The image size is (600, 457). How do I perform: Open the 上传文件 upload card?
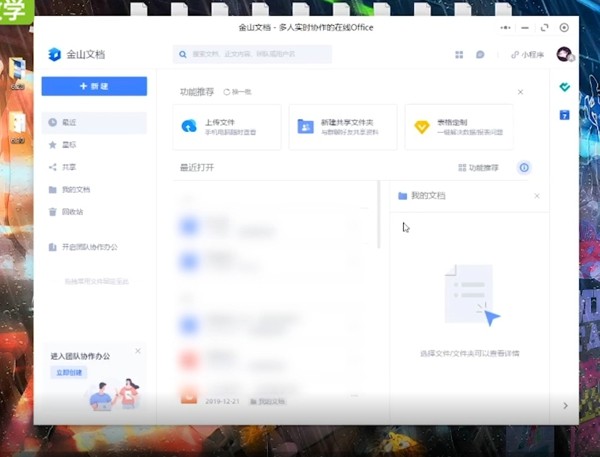(x=227, y=127)
